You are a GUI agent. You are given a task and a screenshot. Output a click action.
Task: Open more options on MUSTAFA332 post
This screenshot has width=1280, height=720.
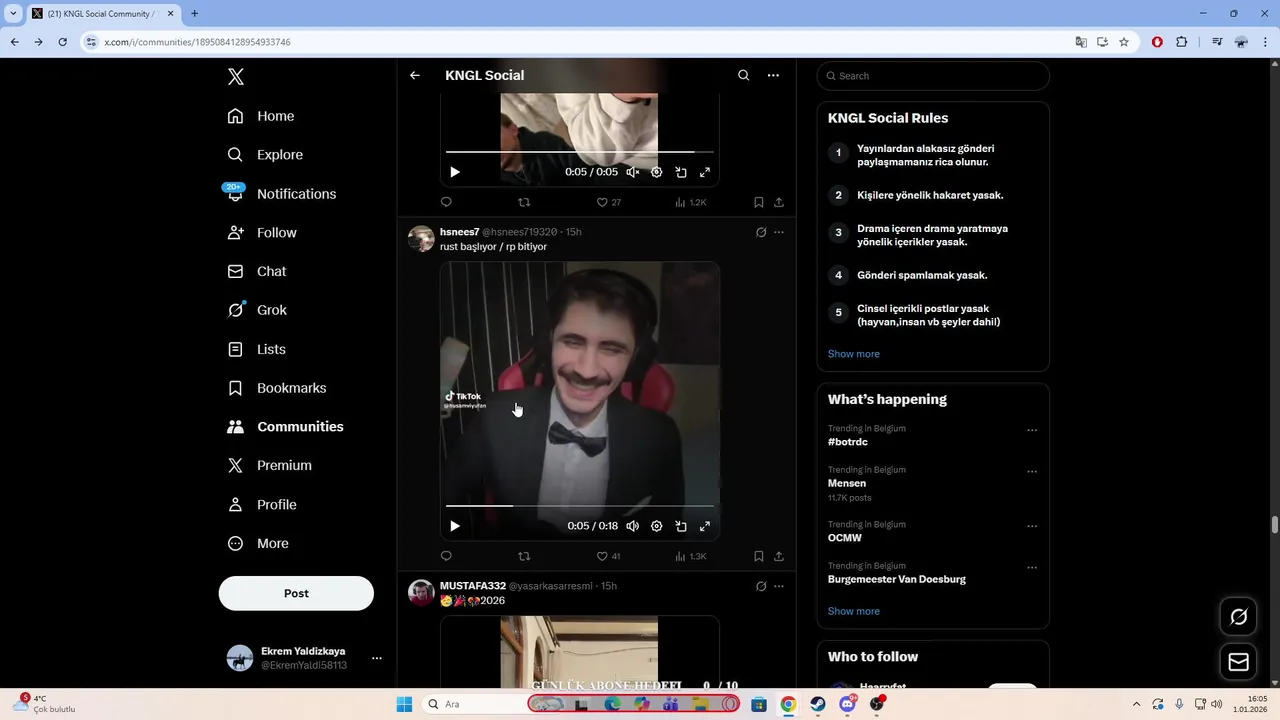click(779, 586)
